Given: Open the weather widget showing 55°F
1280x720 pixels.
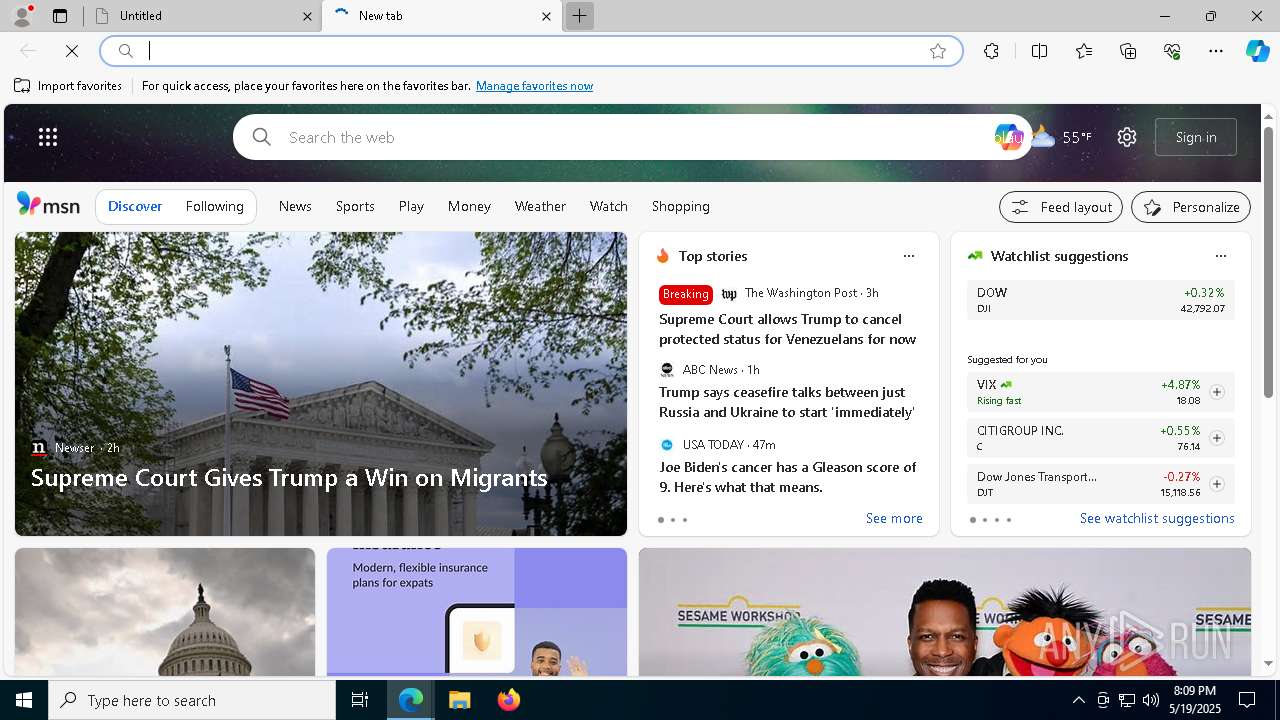Looking at the screenshot, I should pyautogui.click(x=1061, y=137).
